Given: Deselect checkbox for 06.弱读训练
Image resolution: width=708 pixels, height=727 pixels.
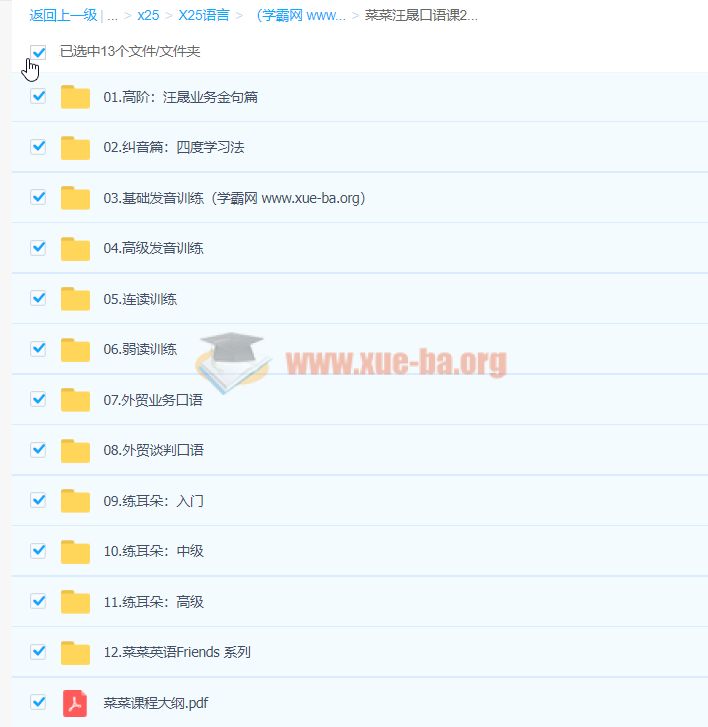Looking at the screenshot, I should (x=39, y=348).
